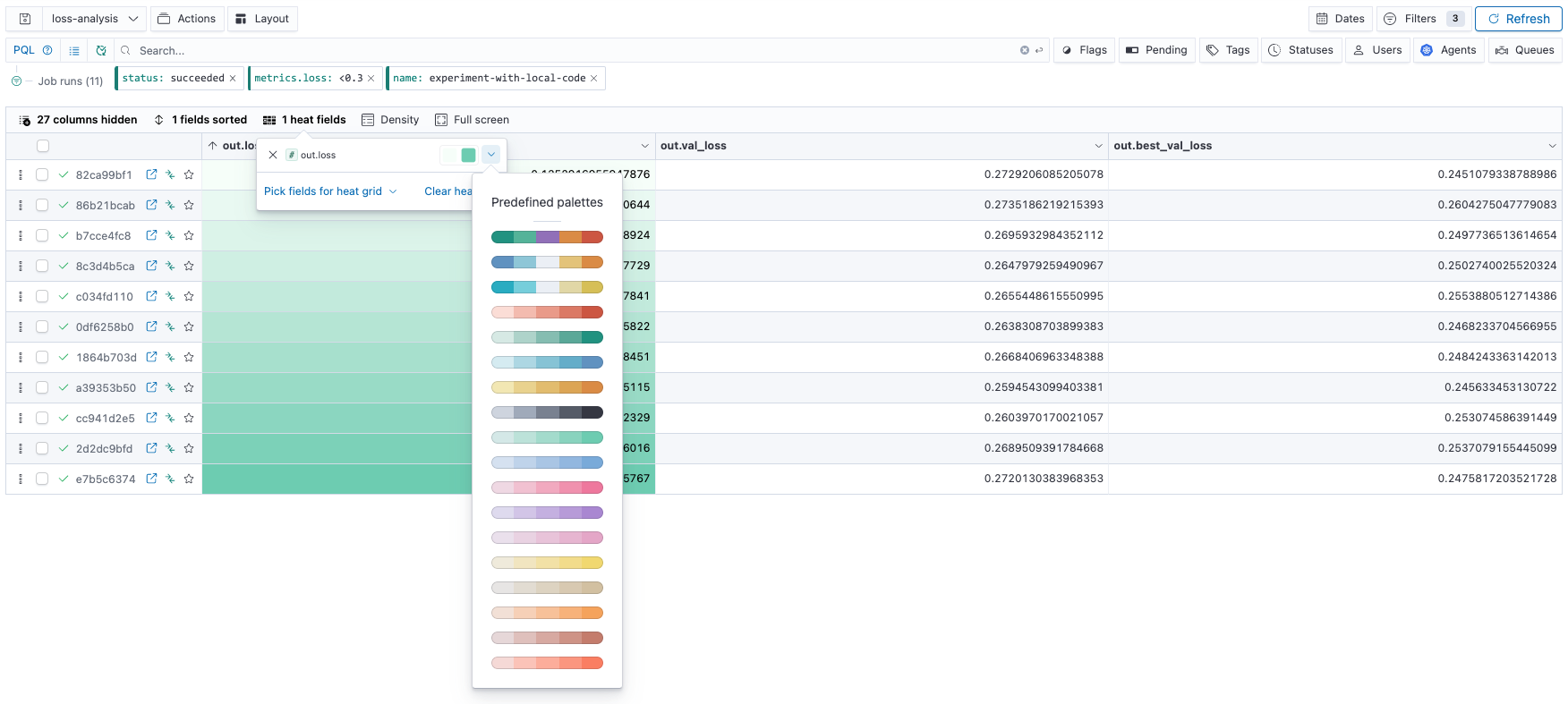Toggle the select-all rows checkbox
The image size is (1568, 704).
tap(43, 146)
